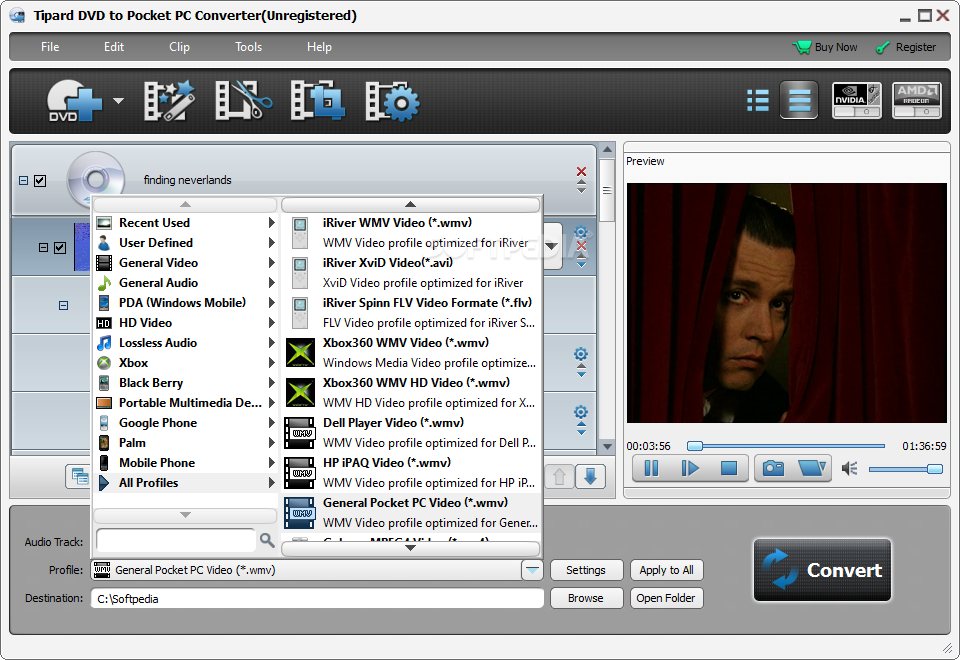The width and height of the screenshot is (960, 660).
Task: Open Palm profile category
Action: pyautogui.click(x=186, y=443)
